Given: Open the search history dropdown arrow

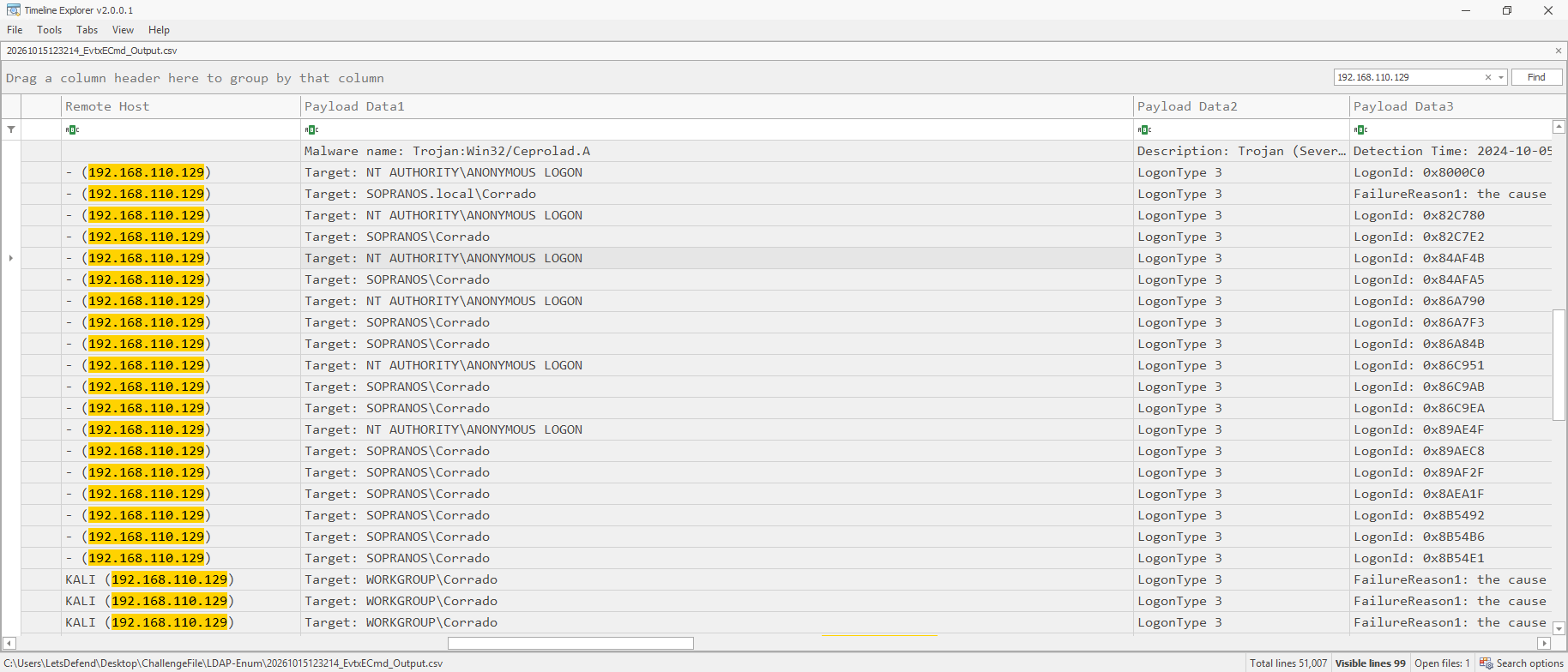Looking at the screenshot, I should [1500, 77].
